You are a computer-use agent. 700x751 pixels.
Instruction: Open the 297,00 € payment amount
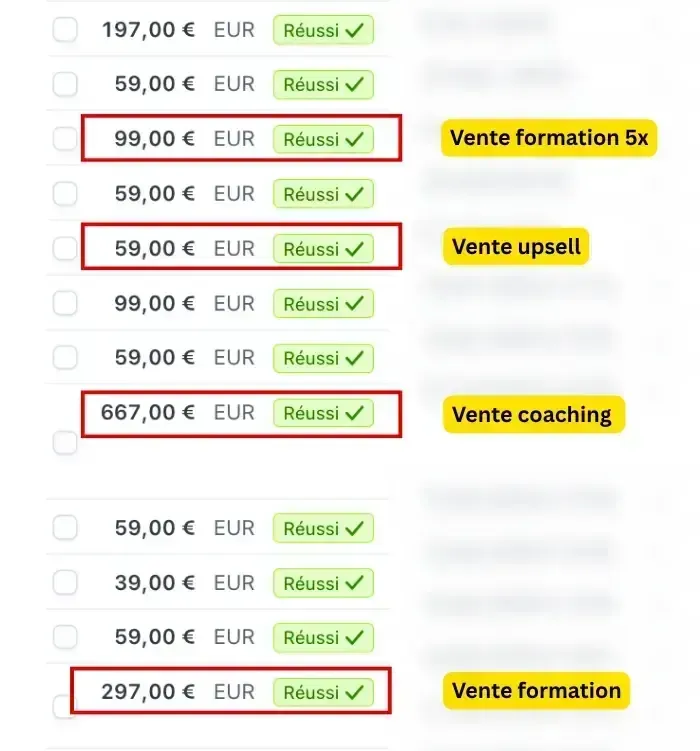pyautogui.click(x=148, y=691)
